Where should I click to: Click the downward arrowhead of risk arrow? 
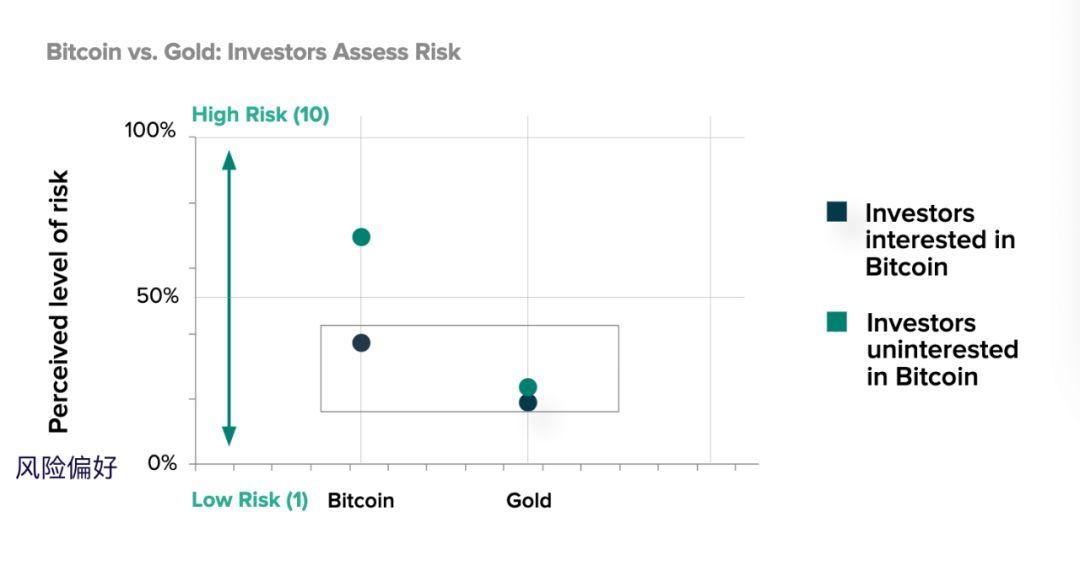click(229, 436)
